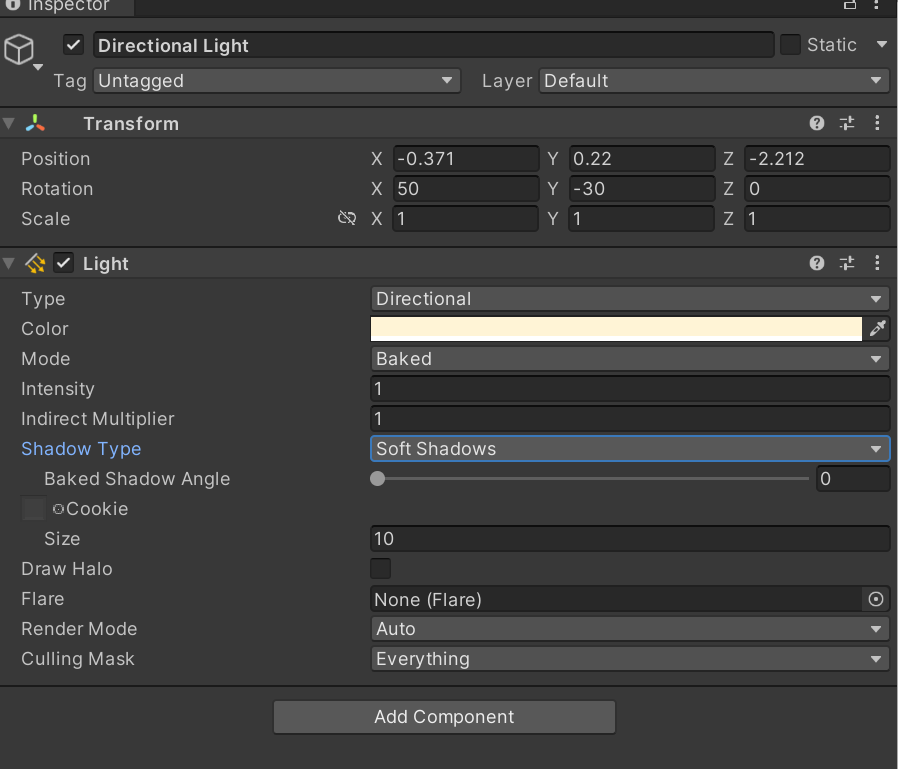Image resolution: width=898 pixels, height=769 pixels.
Task: Open the Flare object picker circle
Action: [876, 599]
